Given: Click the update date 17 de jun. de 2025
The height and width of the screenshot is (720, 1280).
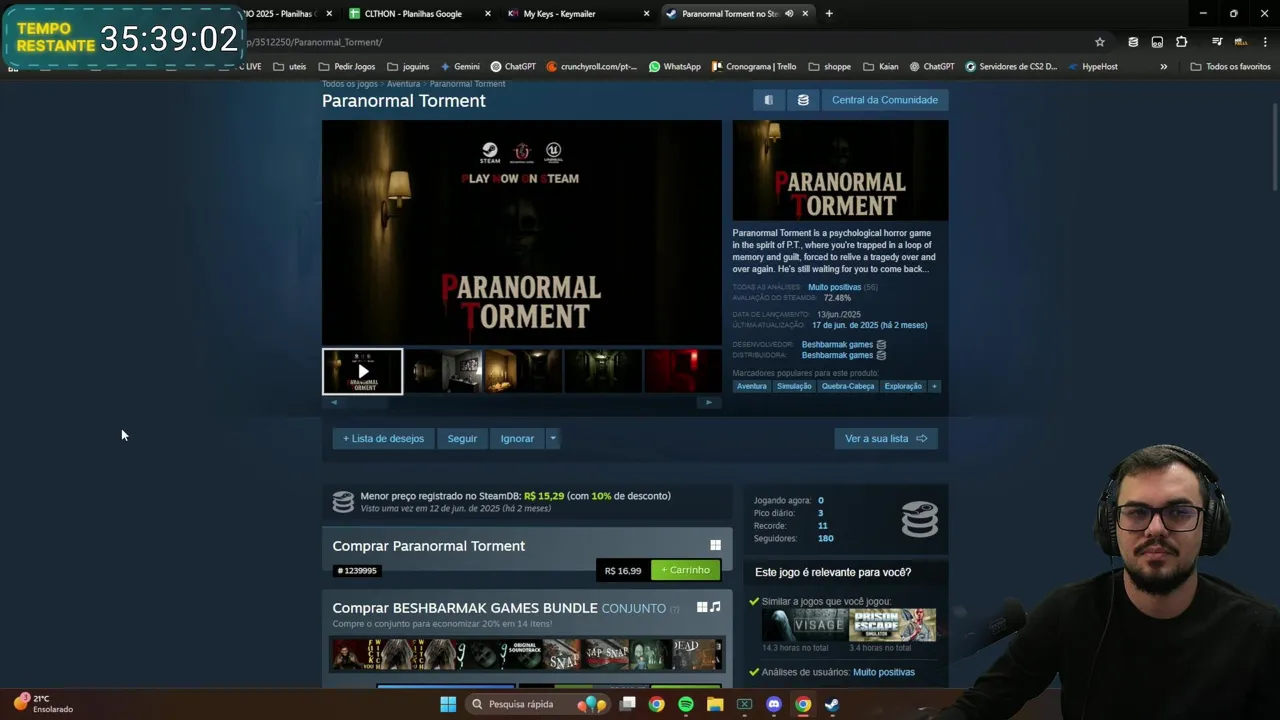Looking at the screenshot, I should point(869,325).
